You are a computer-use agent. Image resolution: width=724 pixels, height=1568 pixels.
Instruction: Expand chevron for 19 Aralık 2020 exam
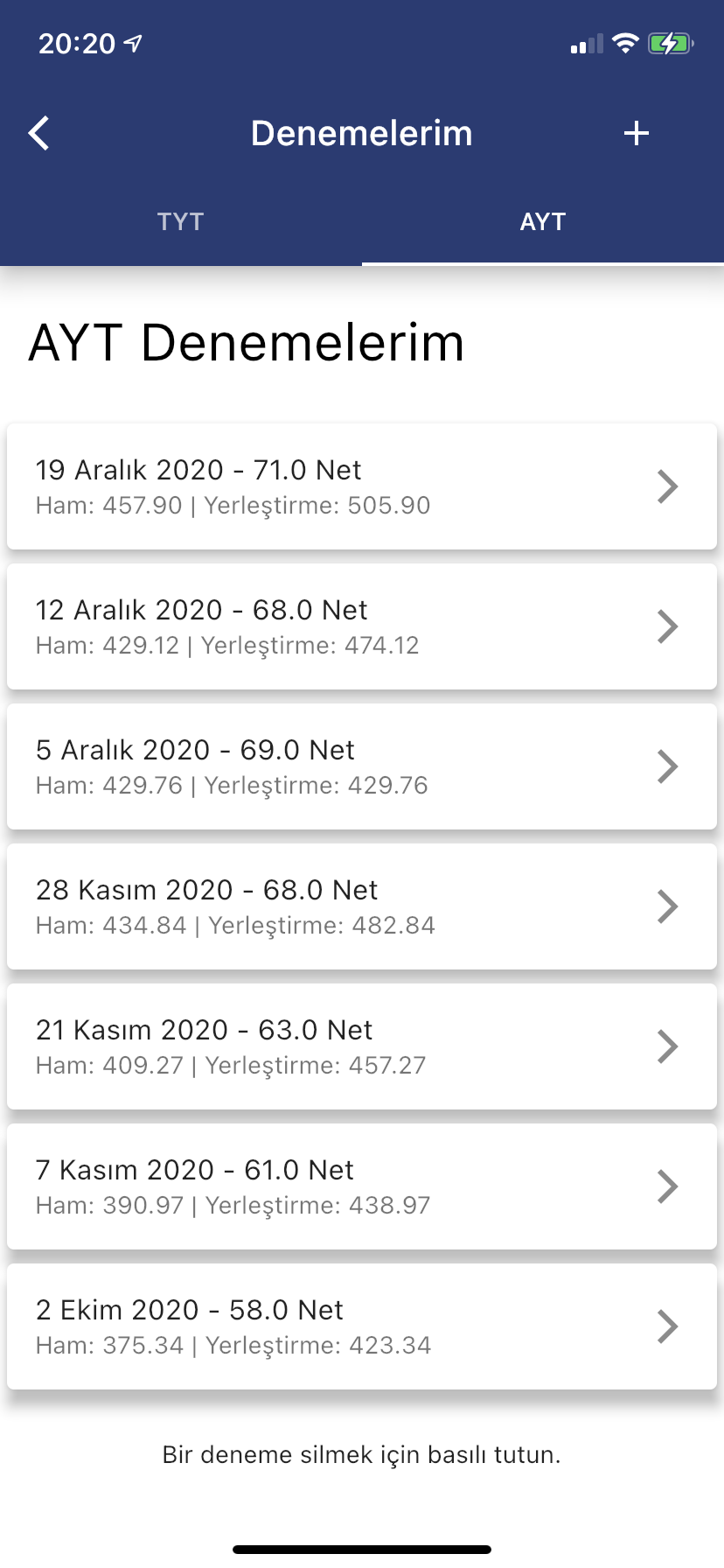tap(667, 486)
